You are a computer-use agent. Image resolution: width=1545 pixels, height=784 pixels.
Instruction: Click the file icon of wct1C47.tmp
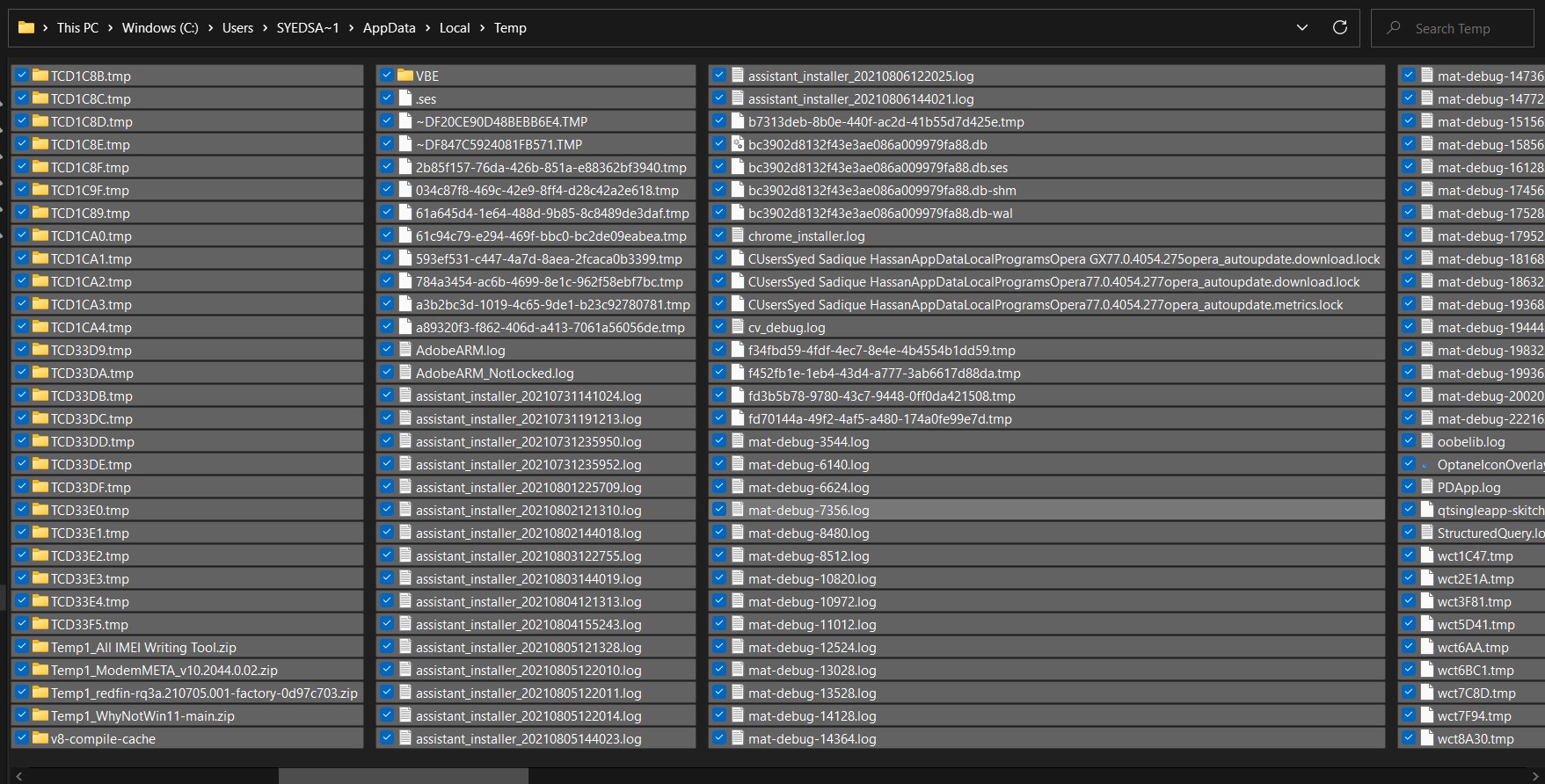1427,555
